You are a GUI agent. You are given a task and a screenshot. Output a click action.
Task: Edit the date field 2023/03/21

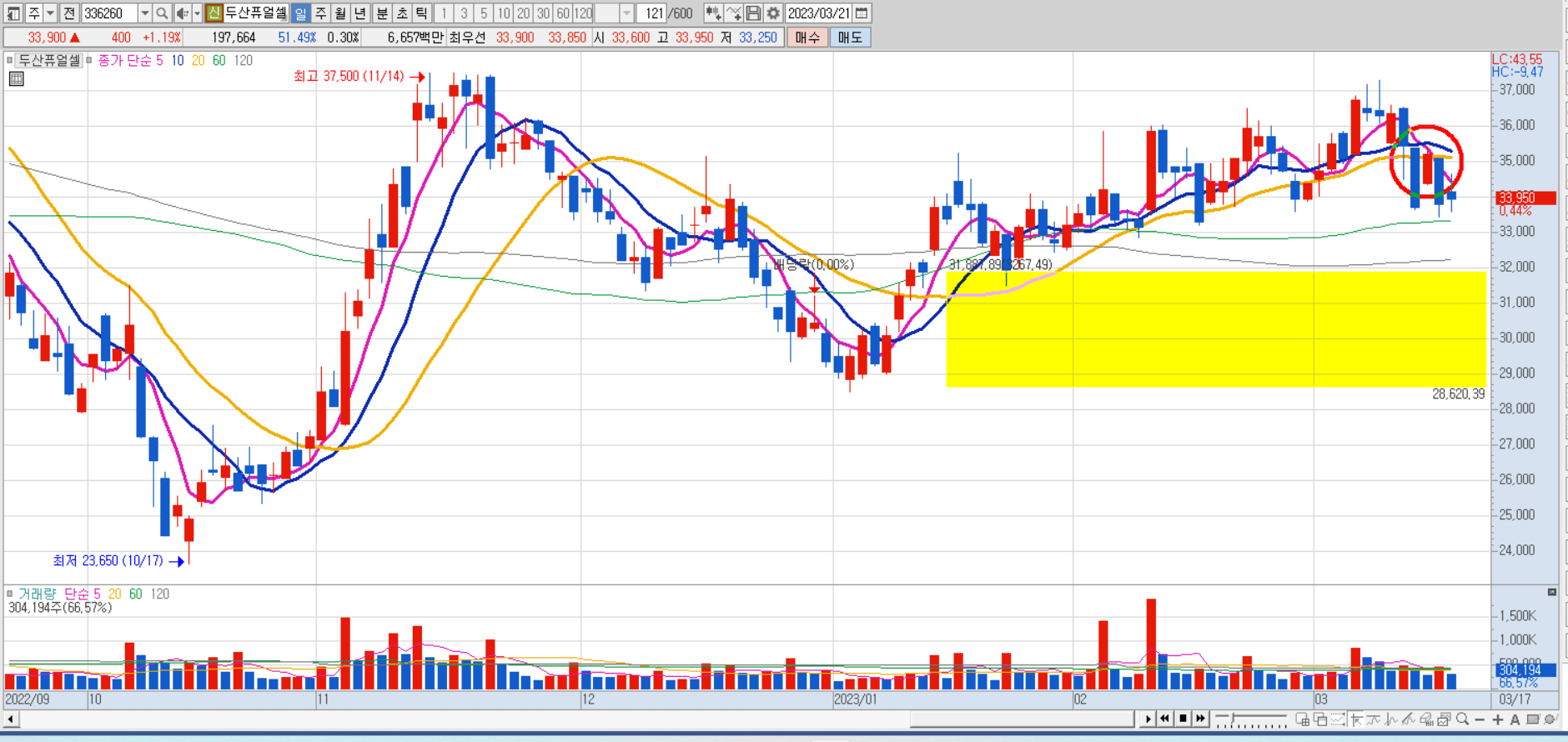click(x=818, y=13)
